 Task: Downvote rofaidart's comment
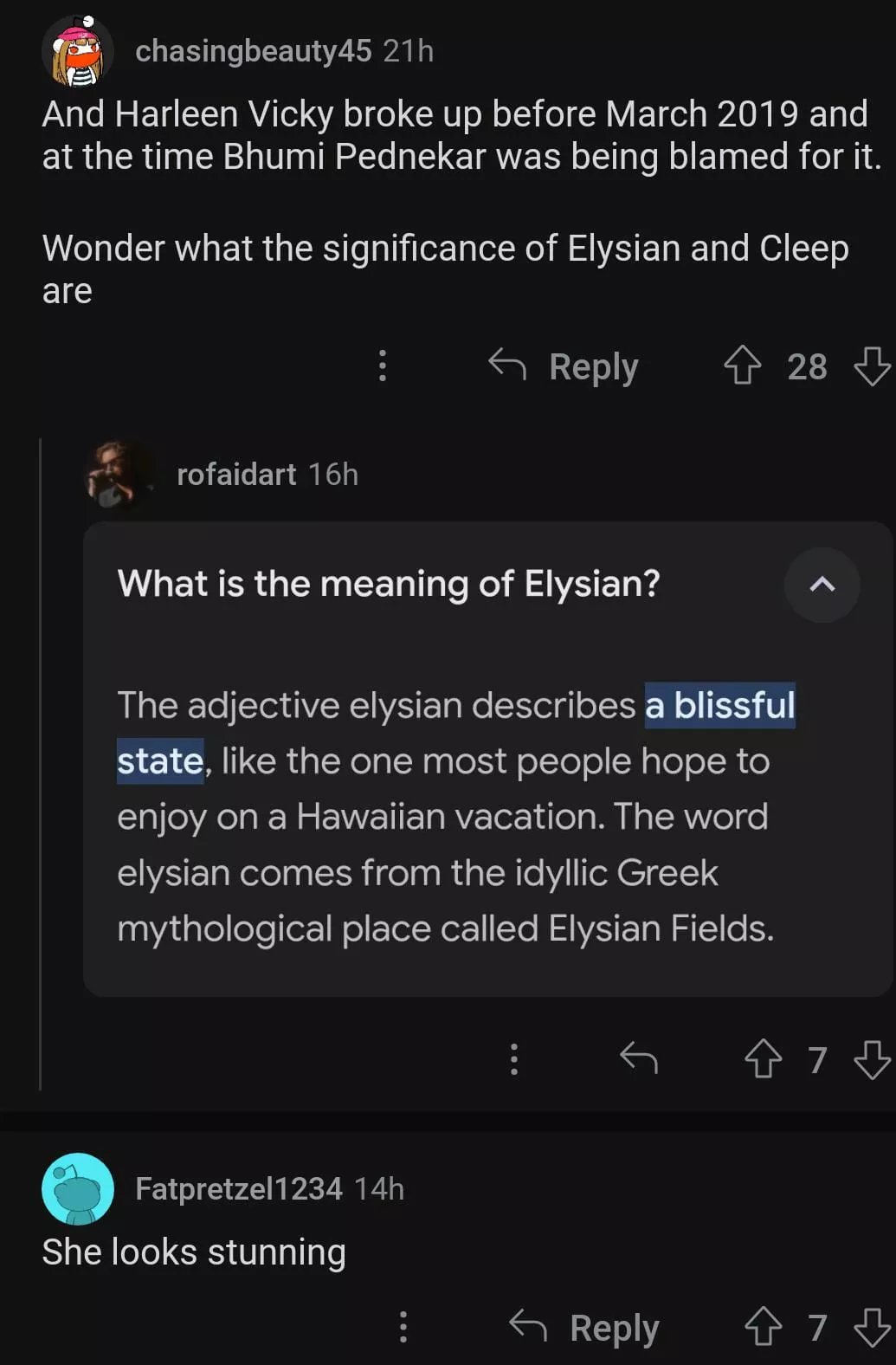click(x=872, y=1058)
